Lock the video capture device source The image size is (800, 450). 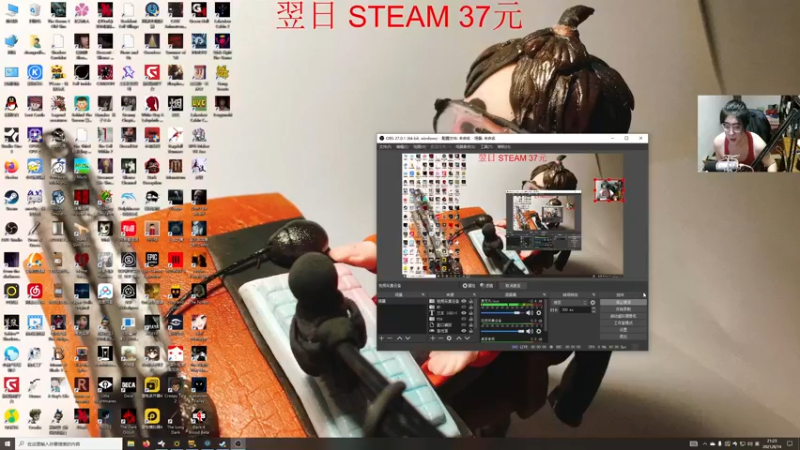[471, 301]
